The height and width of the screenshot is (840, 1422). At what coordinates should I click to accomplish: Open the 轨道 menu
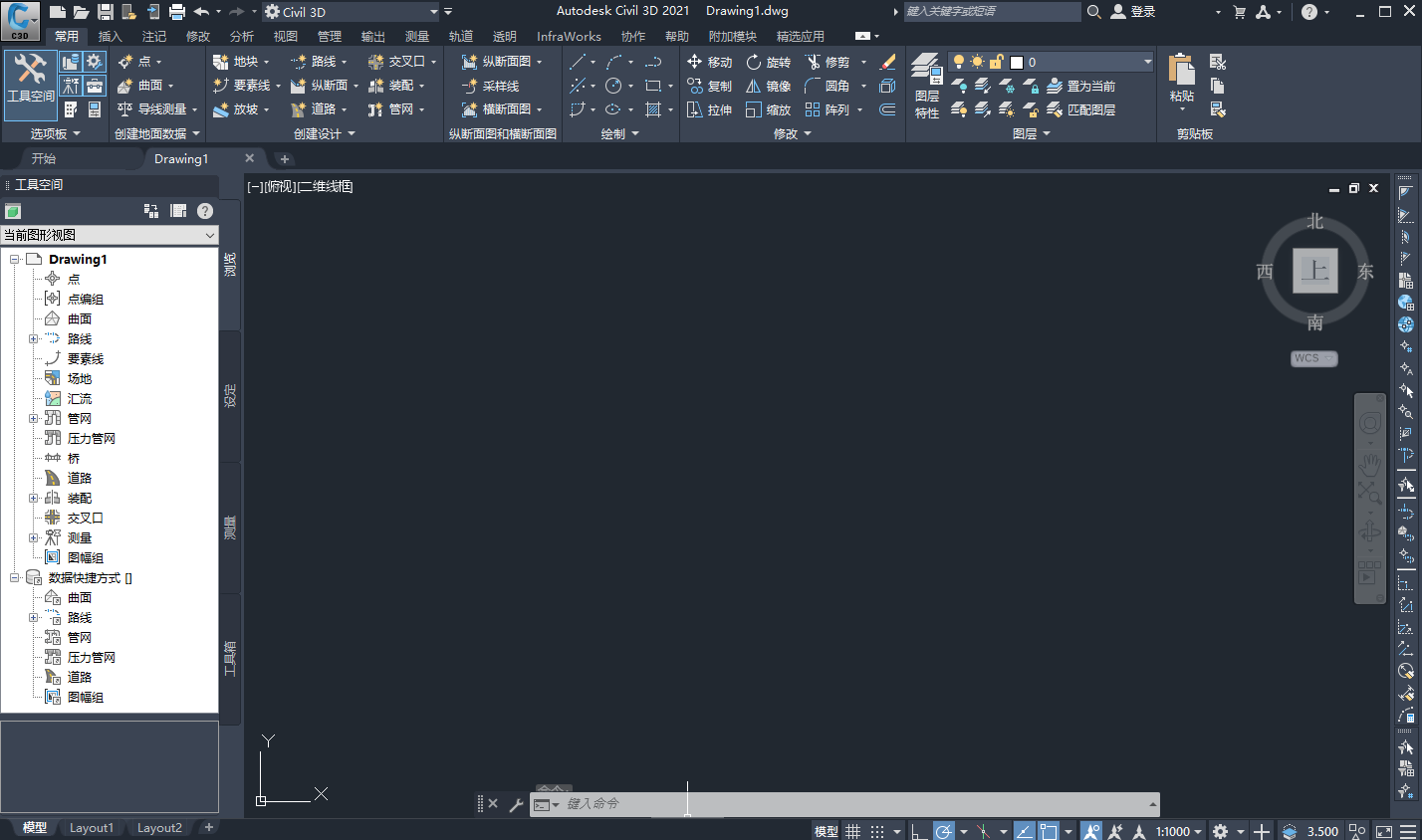pyautogui.click(x=460, y=36)
